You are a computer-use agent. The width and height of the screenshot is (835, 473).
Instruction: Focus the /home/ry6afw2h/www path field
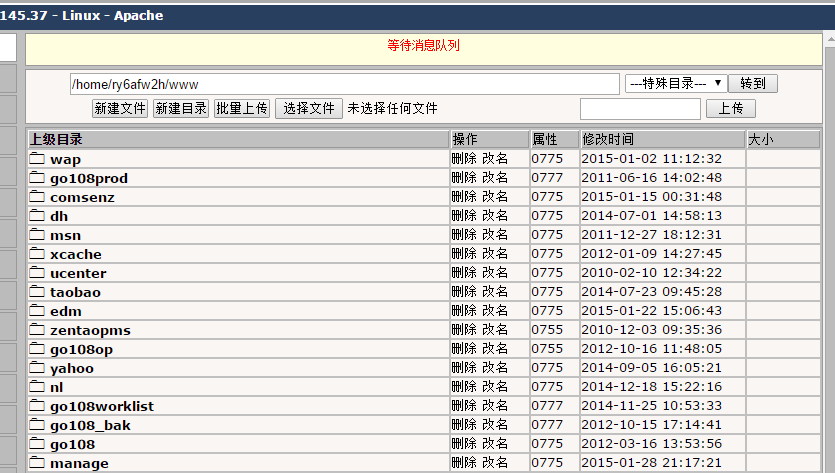coord(345,84)
